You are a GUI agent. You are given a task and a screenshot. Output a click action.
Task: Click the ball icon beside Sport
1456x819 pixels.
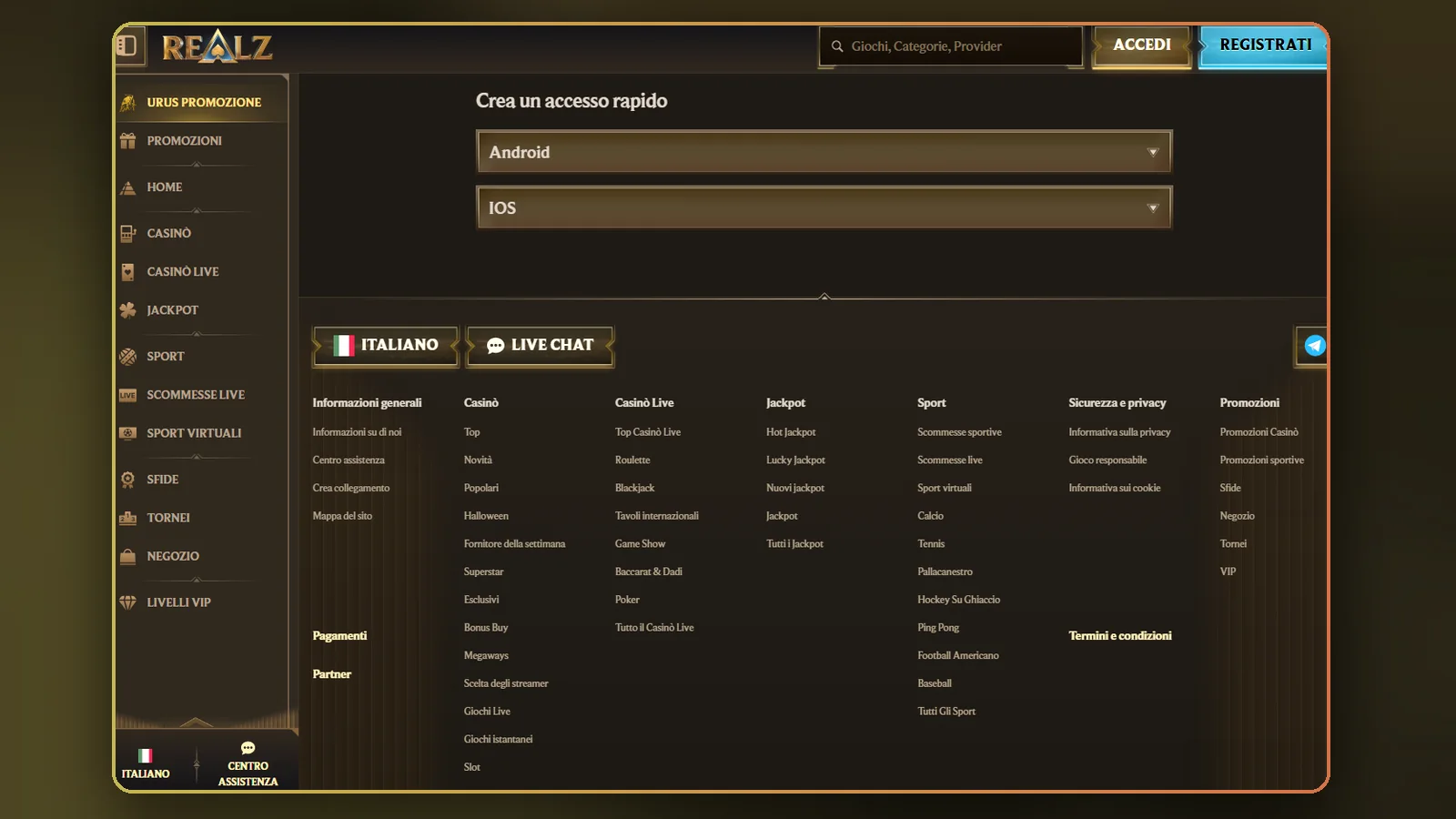point(128,357)
